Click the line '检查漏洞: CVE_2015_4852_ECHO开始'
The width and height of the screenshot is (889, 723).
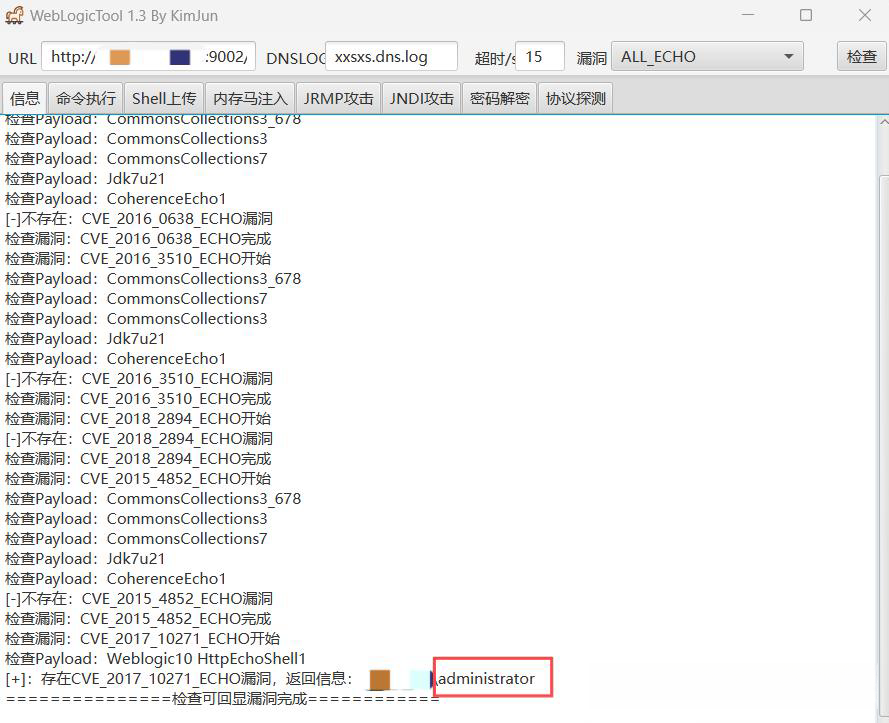point(138,479)
